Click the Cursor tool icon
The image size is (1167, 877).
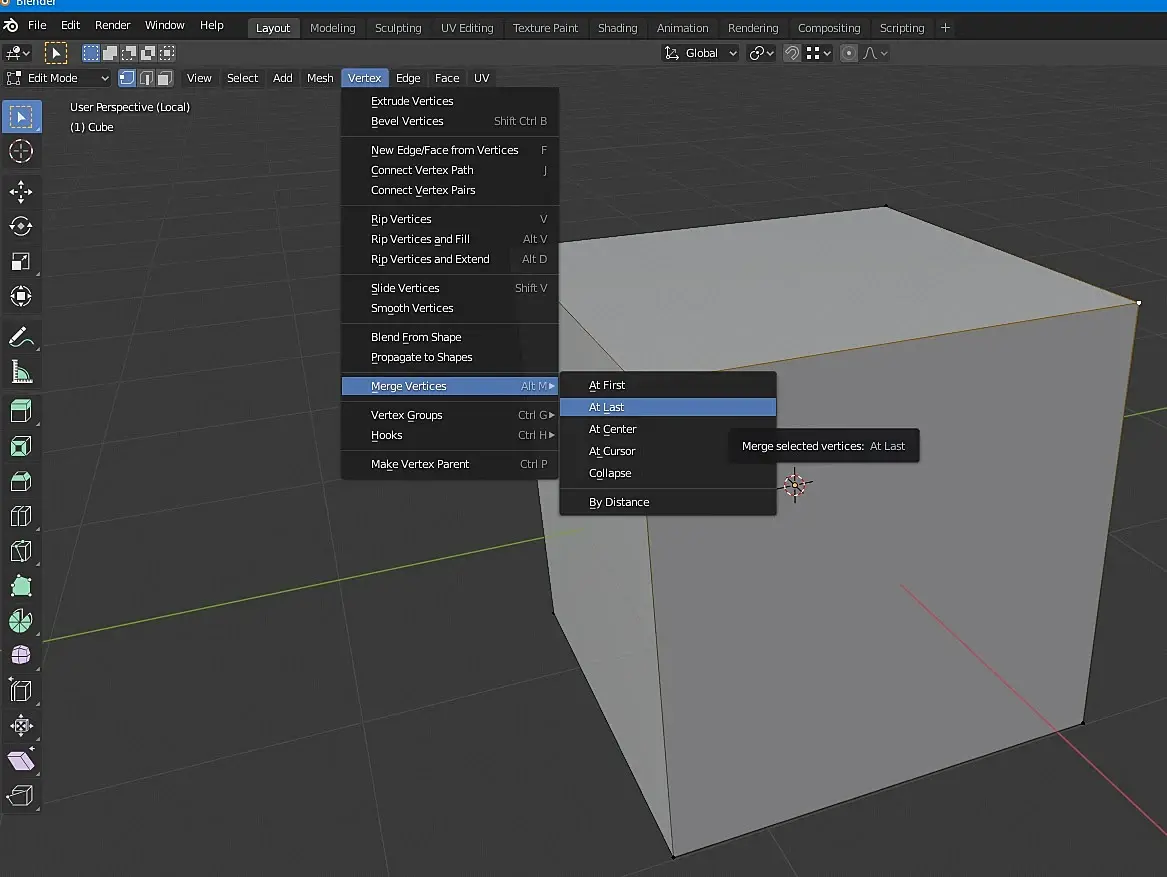(x=21, y=151)
